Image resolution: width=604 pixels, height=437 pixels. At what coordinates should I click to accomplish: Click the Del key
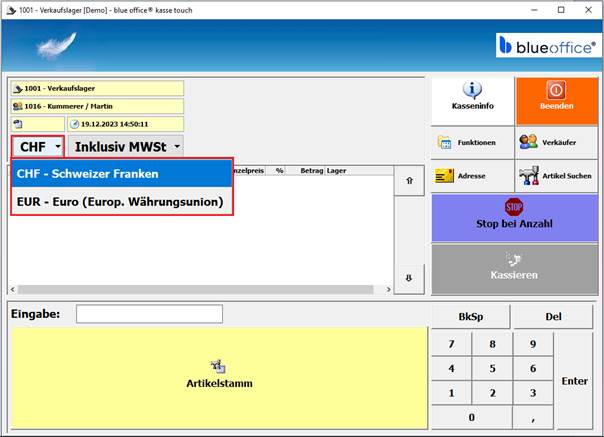point(553,316)
